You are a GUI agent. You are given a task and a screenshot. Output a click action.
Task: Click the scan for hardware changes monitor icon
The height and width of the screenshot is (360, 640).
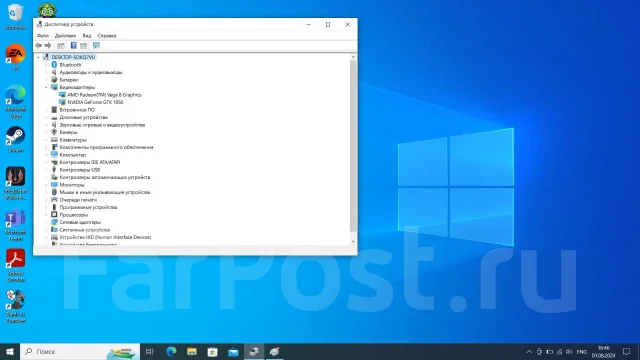96,46
